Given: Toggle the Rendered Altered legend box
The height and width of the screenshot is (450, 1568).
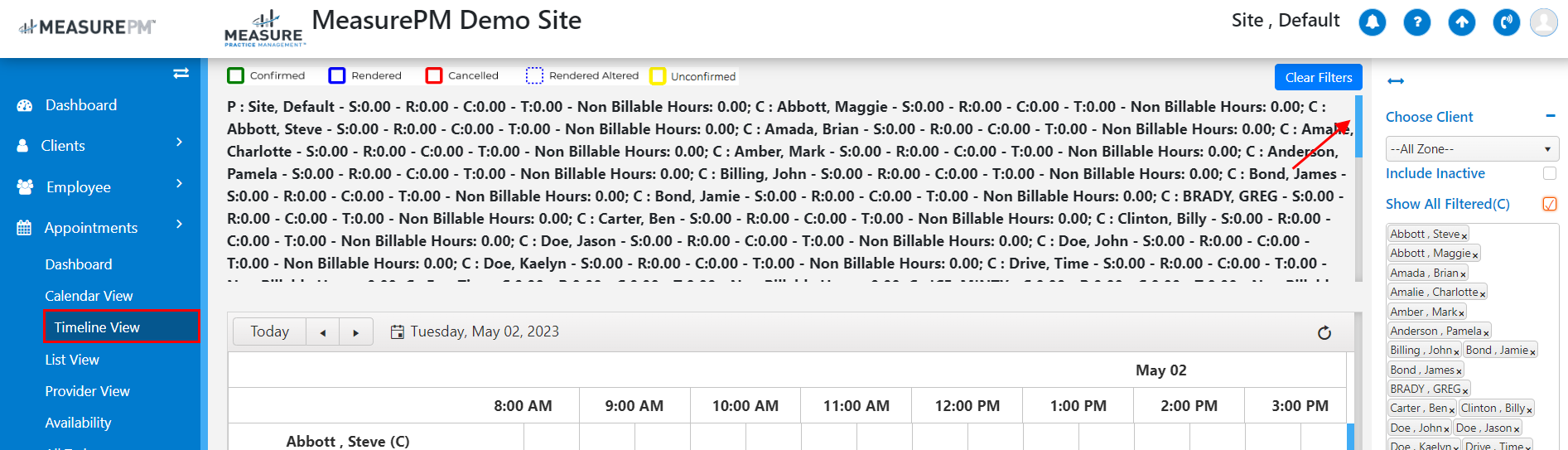Looking at the screenshot, I should point(535,75).
